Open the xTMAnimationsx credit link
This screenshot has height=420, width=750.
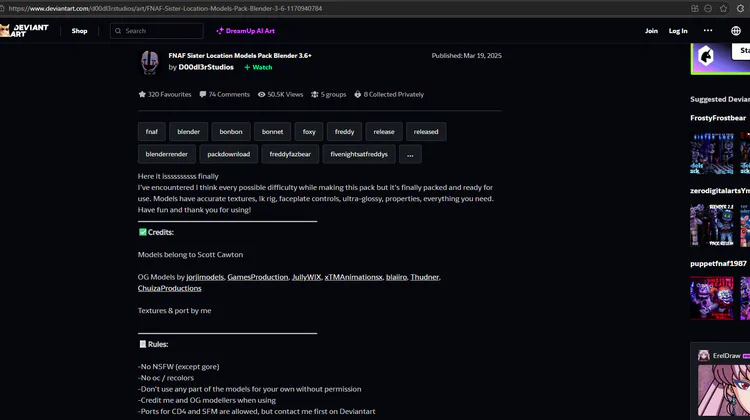(x=353, y=277)
